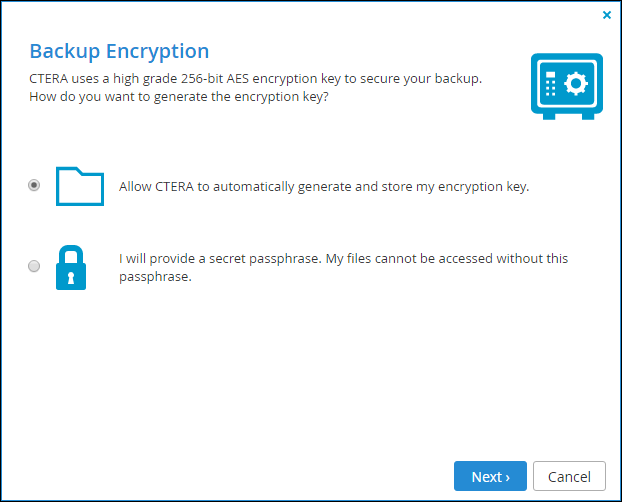Click the wrapped word 'passphrase.' on second line
The width and height of the screenshot is (622, 502).
(156, 277)
